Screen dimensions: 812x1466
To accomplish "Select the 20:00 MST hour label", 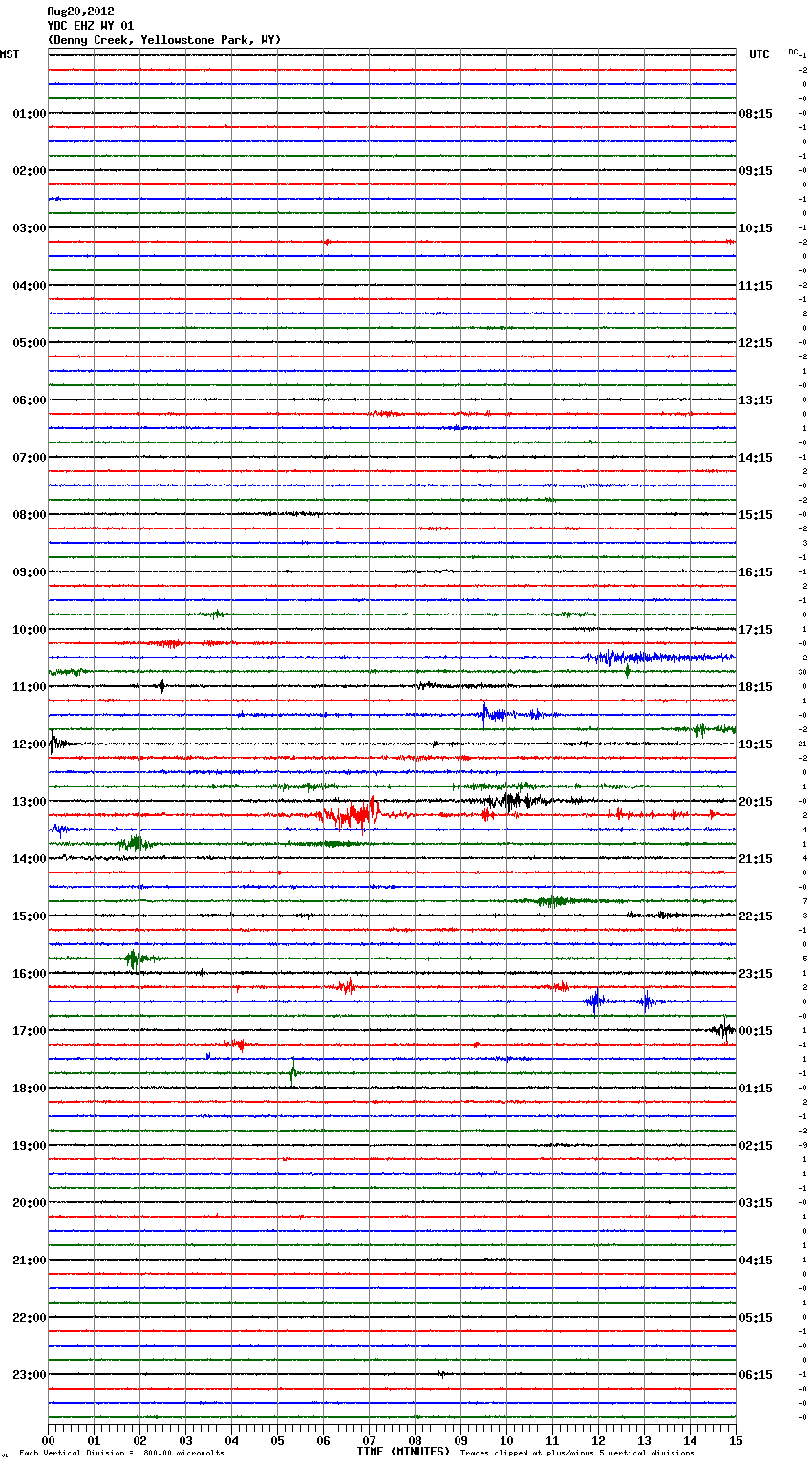I will point(30,1203).
